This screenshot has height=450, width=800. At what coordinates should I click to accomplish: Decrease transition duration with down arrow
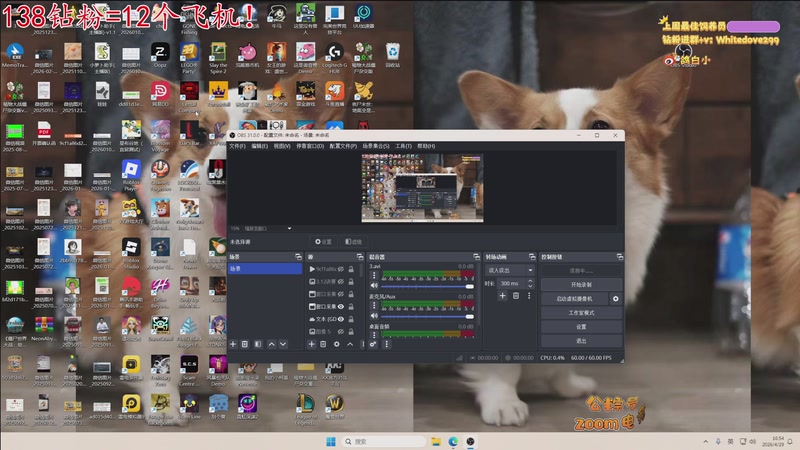click(530, 286)
